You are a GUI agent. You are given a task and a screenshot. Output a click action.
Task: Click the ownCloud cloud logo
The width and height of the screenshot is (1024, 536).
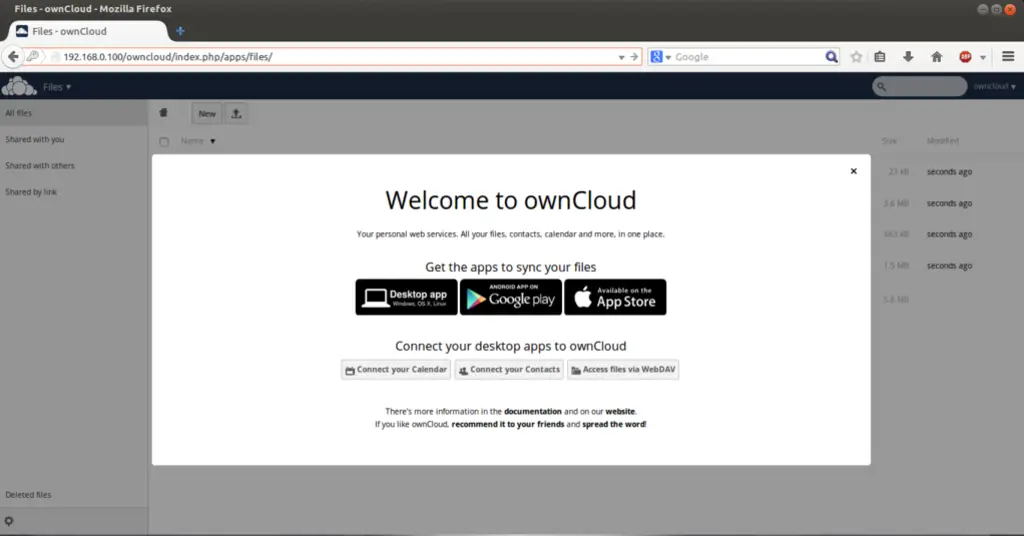19,86
